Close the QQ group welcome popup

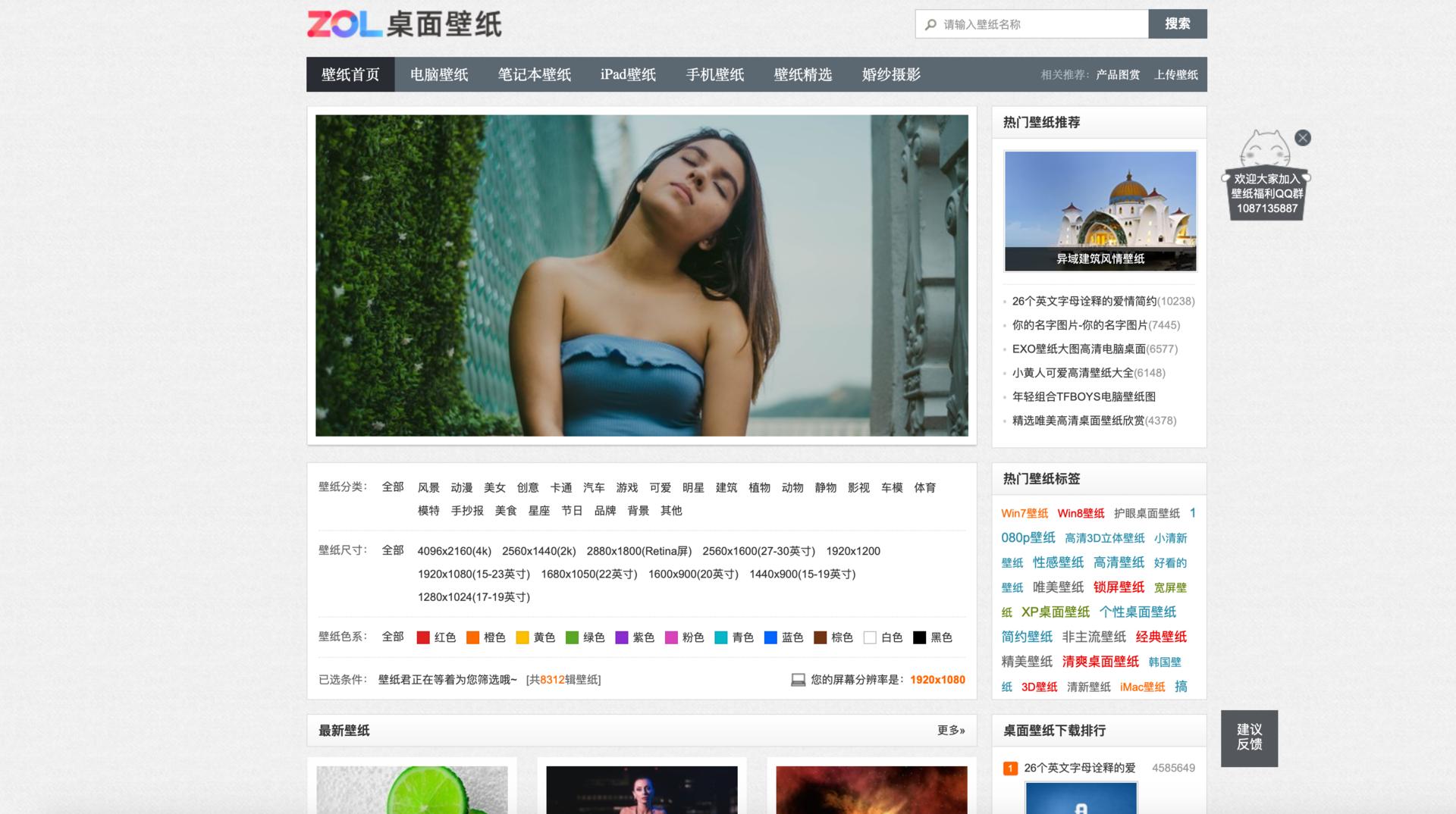[1304, 137]
